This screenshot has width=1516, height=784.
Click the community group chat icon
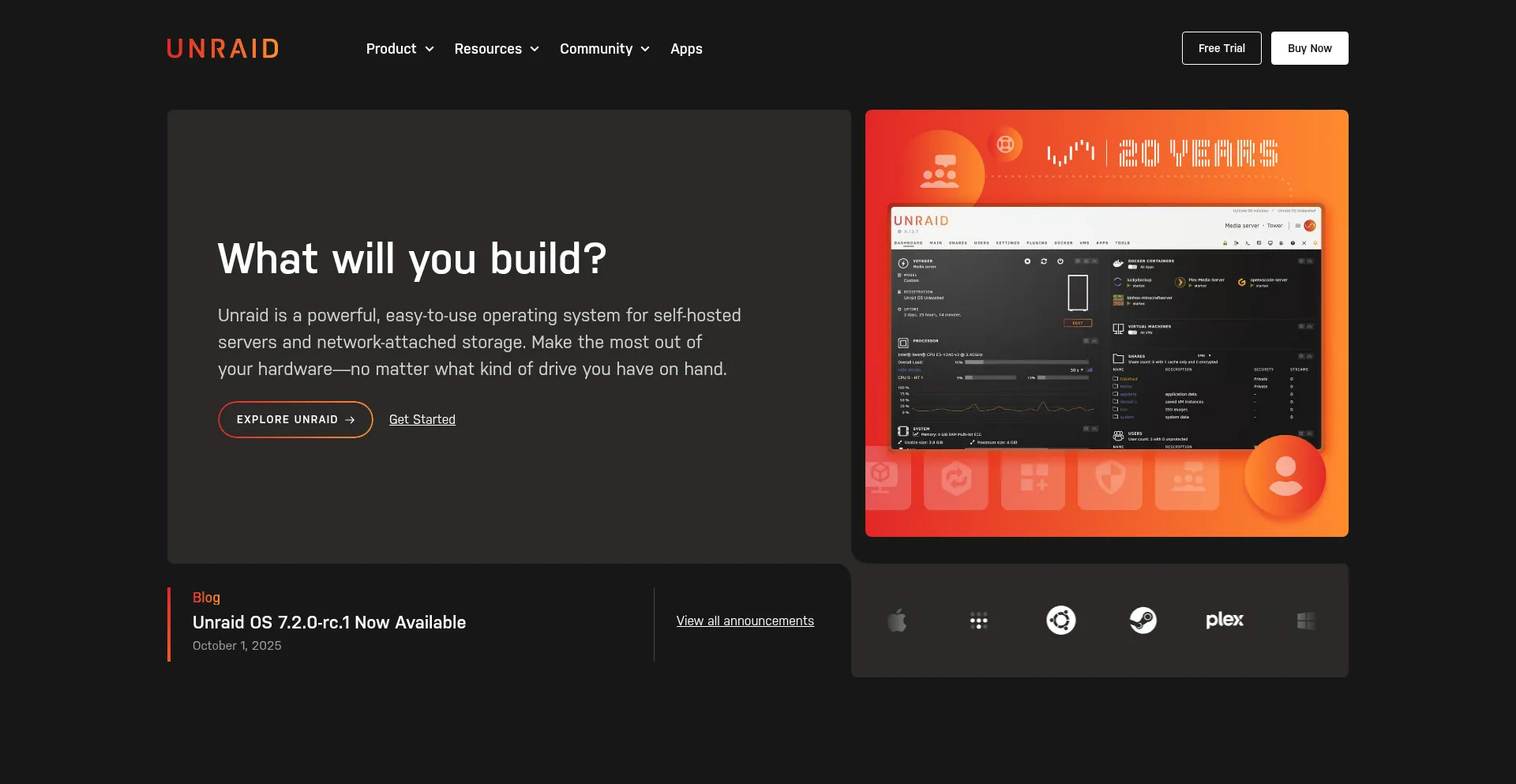(x=940, y=171)
